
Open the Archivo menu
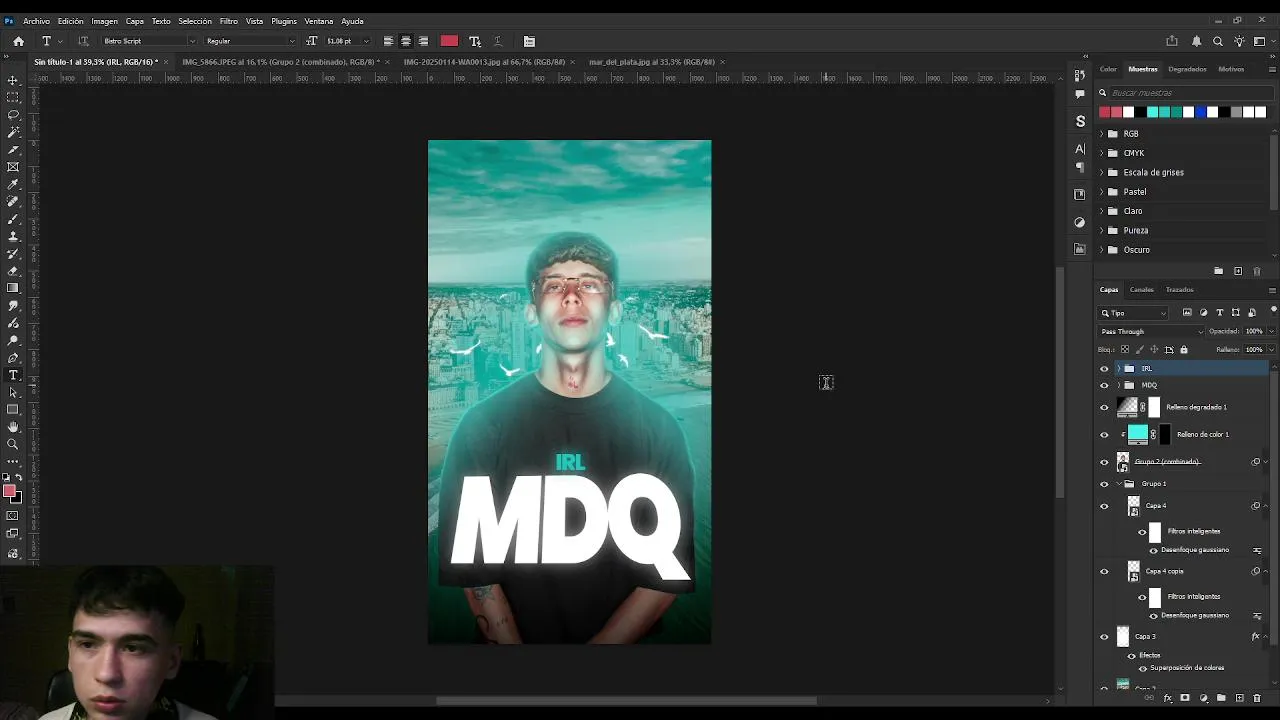point(36,21)
